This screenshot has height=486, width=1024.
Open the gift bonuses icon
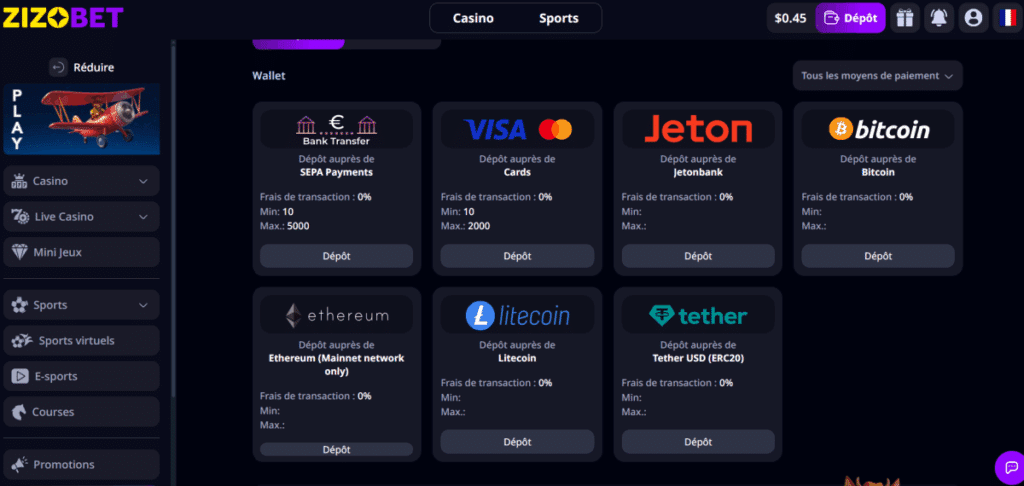tap(905, 18)
